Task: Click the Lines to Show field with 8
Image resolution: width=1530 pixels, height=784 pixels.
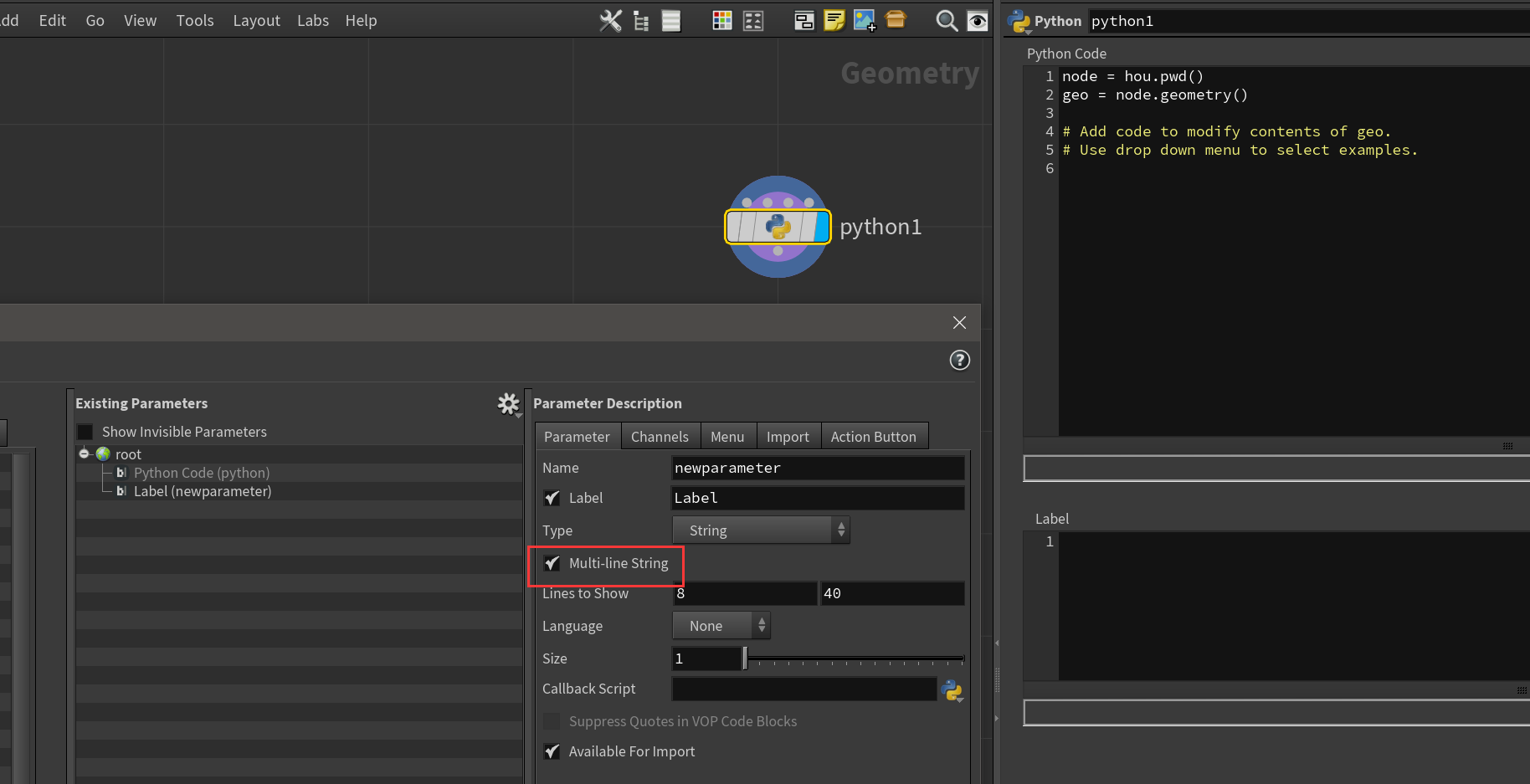Action: 745,594
